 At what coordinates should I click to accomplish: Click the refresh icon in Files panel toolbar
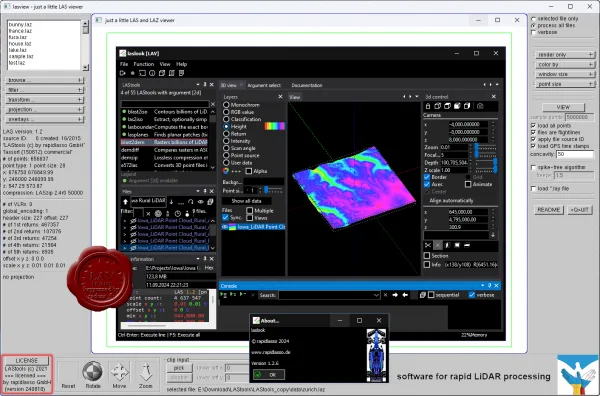click(190, 201)
